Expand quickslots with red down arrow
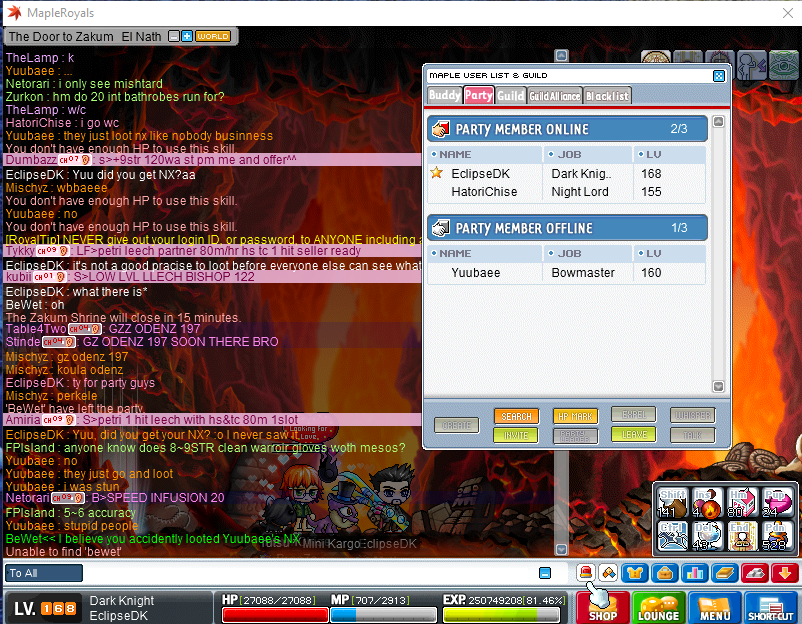This screenshot has width=802, height=624. (784, 573)
